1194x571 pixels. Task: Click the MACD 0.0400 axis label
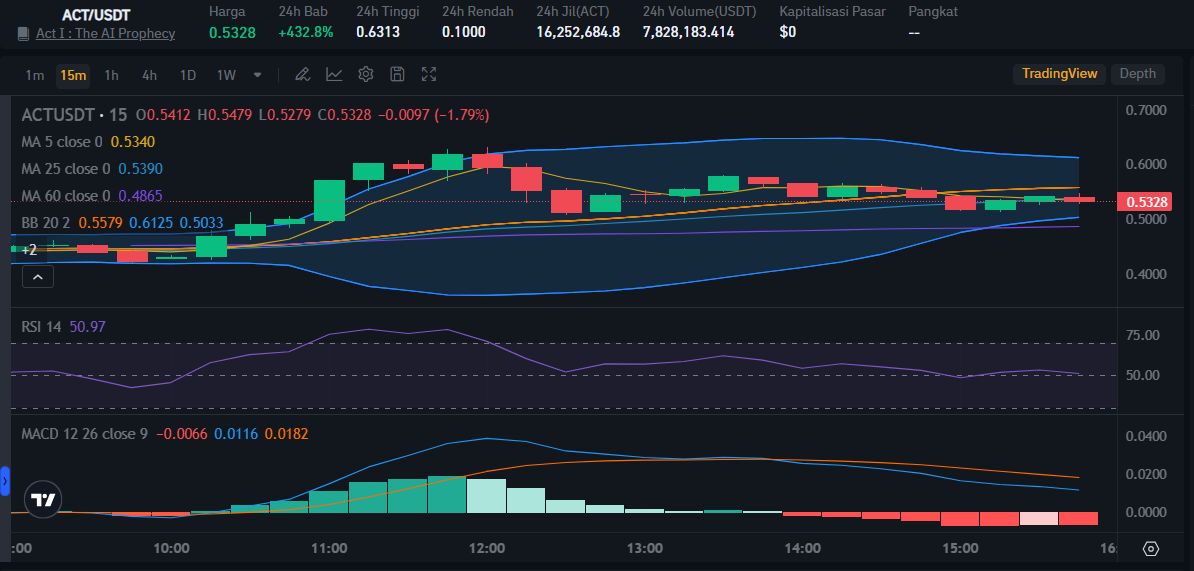coord(1145,436)
